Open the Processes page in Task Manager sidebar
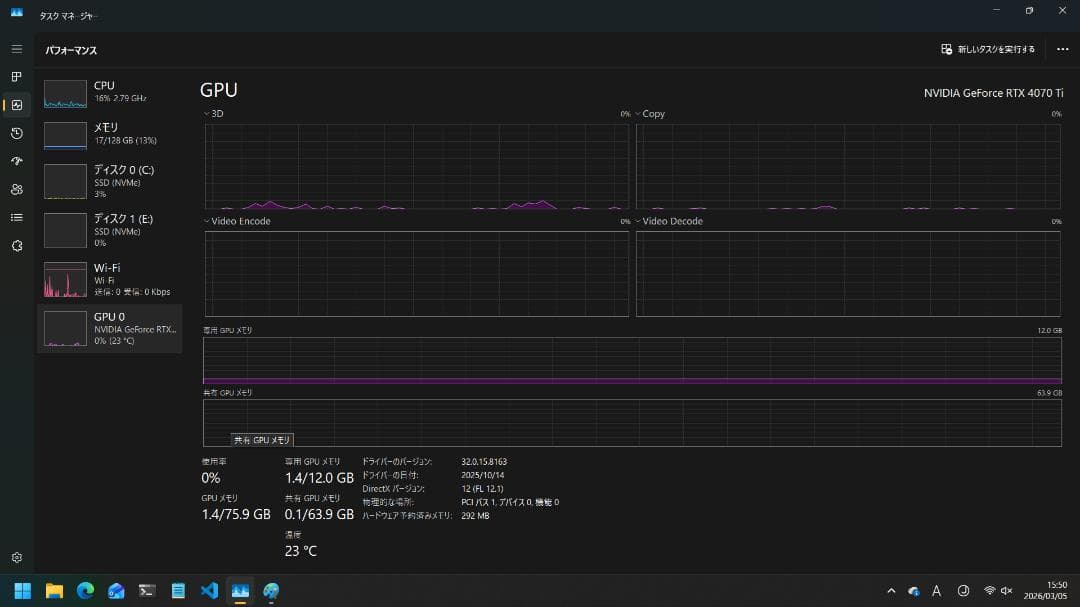The width and height of the screenshot is (1080, 607). pos(16,76)
